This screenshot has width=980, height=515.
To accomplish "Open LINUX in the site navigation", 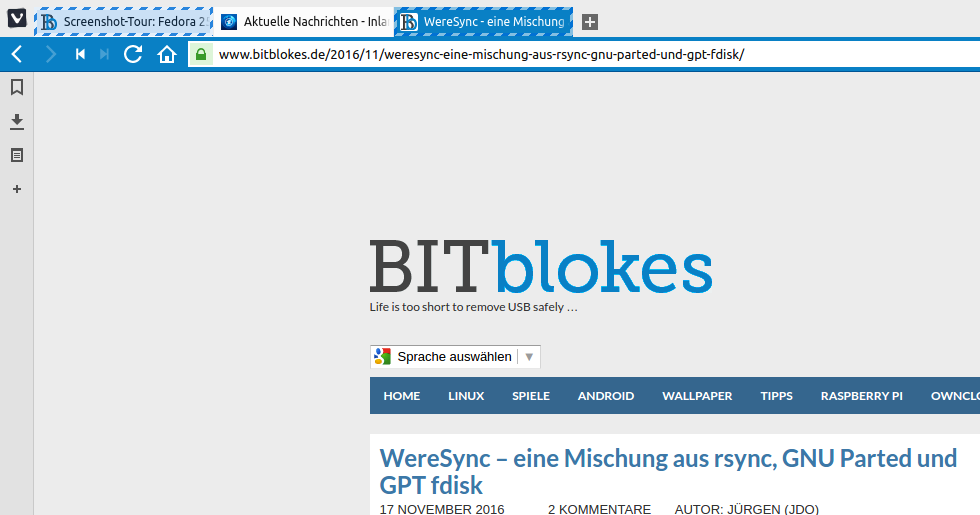I will pyautogui.click(x=466, y=396).
